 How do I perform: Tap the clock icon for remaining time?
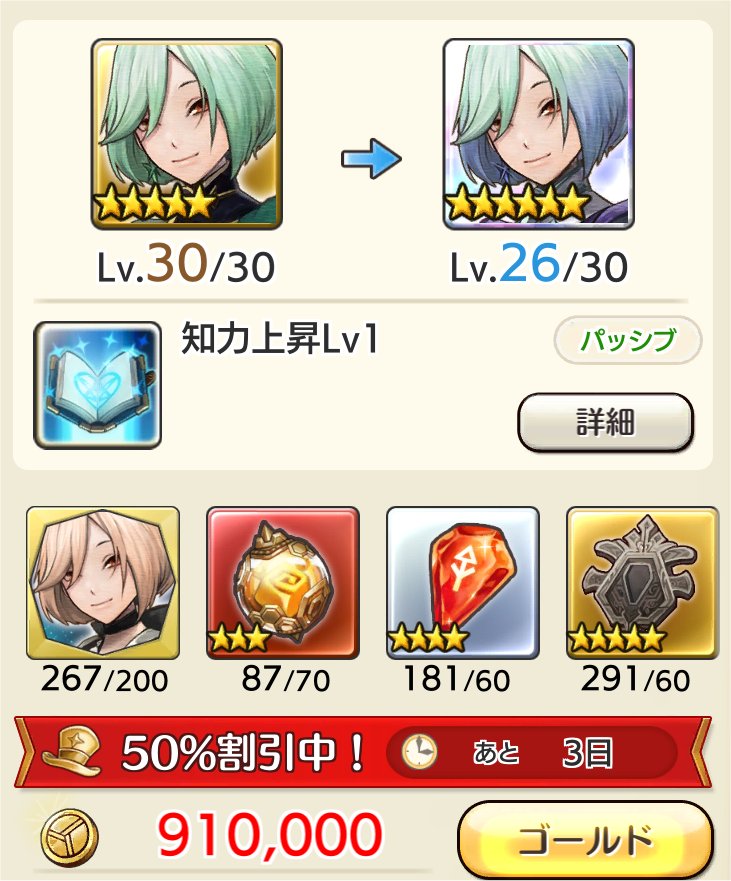coord(419,752)
